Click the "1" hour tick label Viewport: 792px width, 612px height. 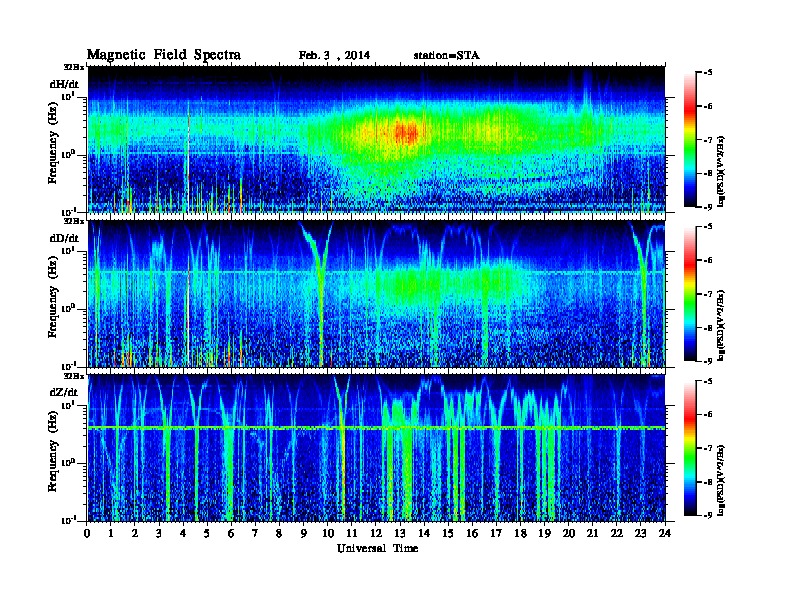(111, 533)
